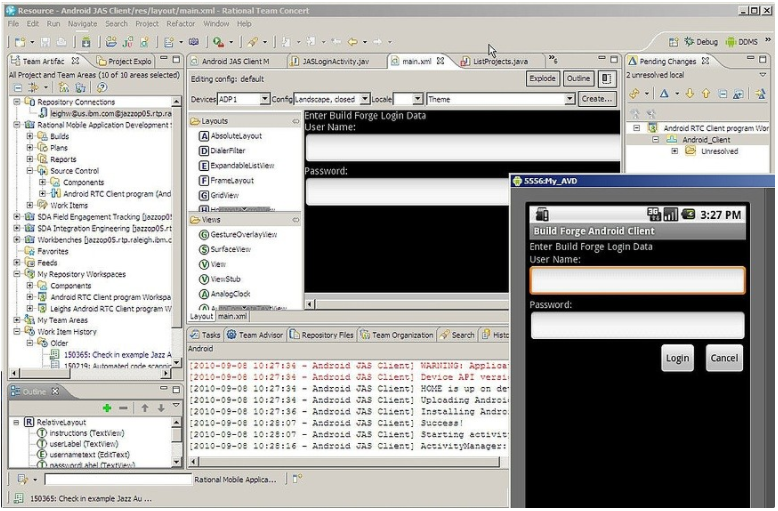
Task: Select FrameLayout in the palette
Action: pyautogui.click(x=226, y=181)
